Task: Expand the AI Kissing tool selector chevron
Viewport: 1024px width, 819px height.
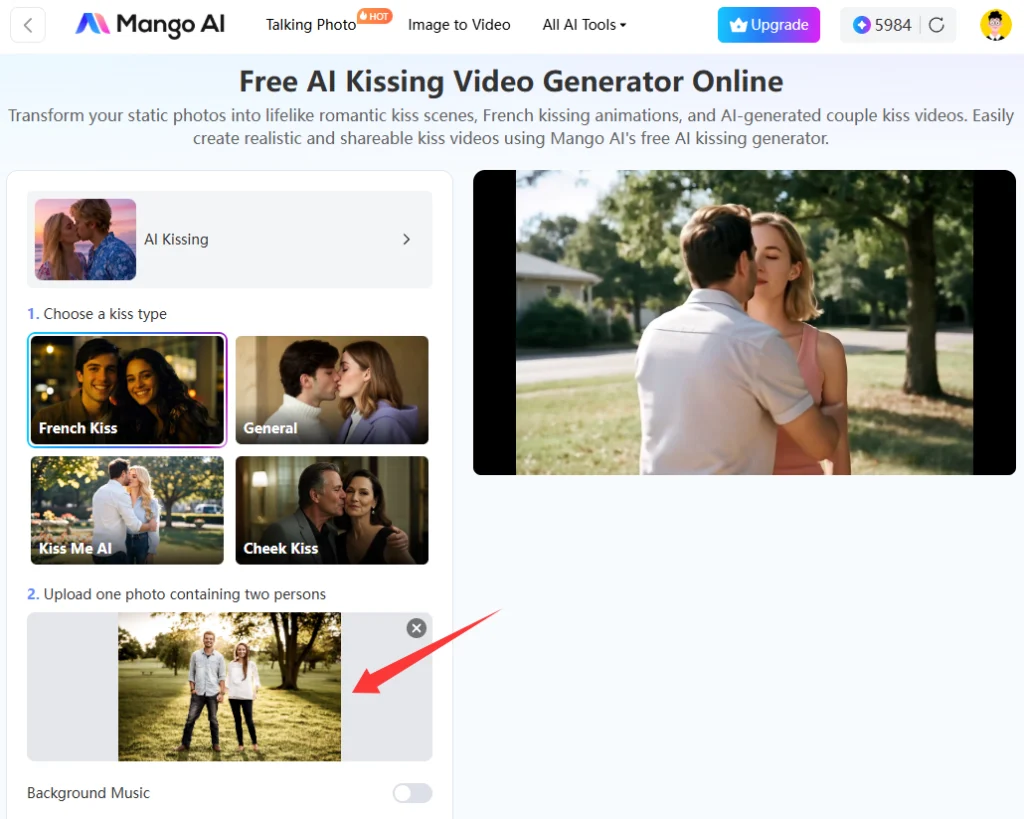Action: (406, 239)
